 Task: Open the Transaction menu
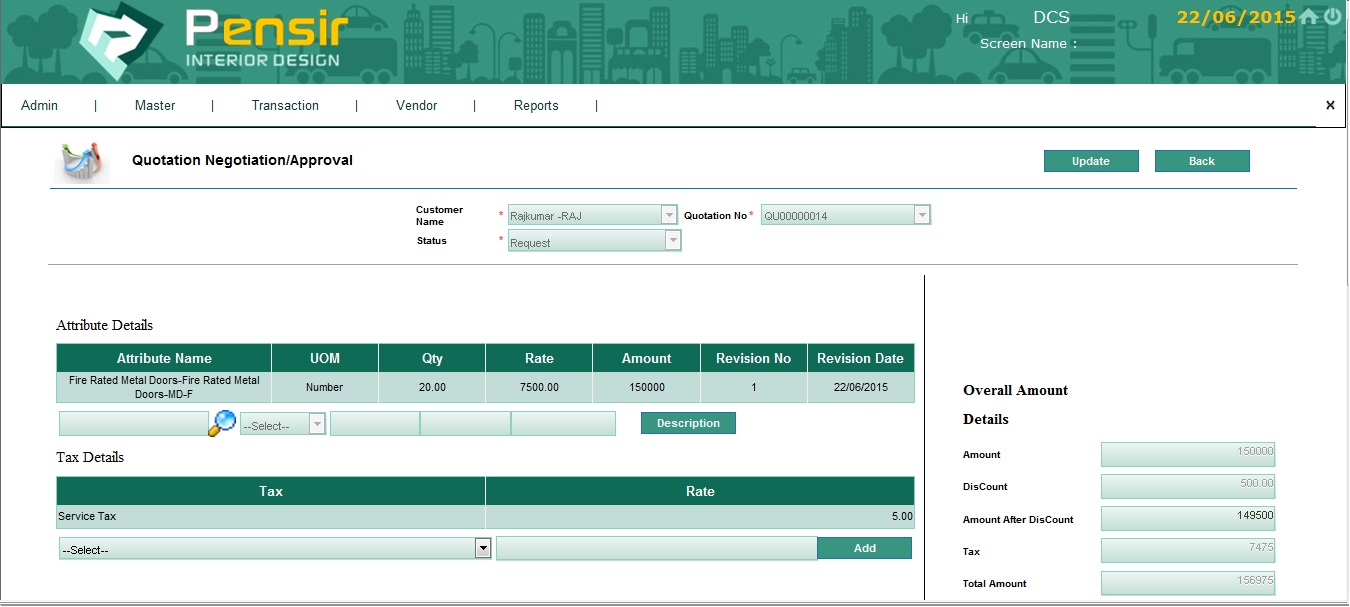pos(285,106)
